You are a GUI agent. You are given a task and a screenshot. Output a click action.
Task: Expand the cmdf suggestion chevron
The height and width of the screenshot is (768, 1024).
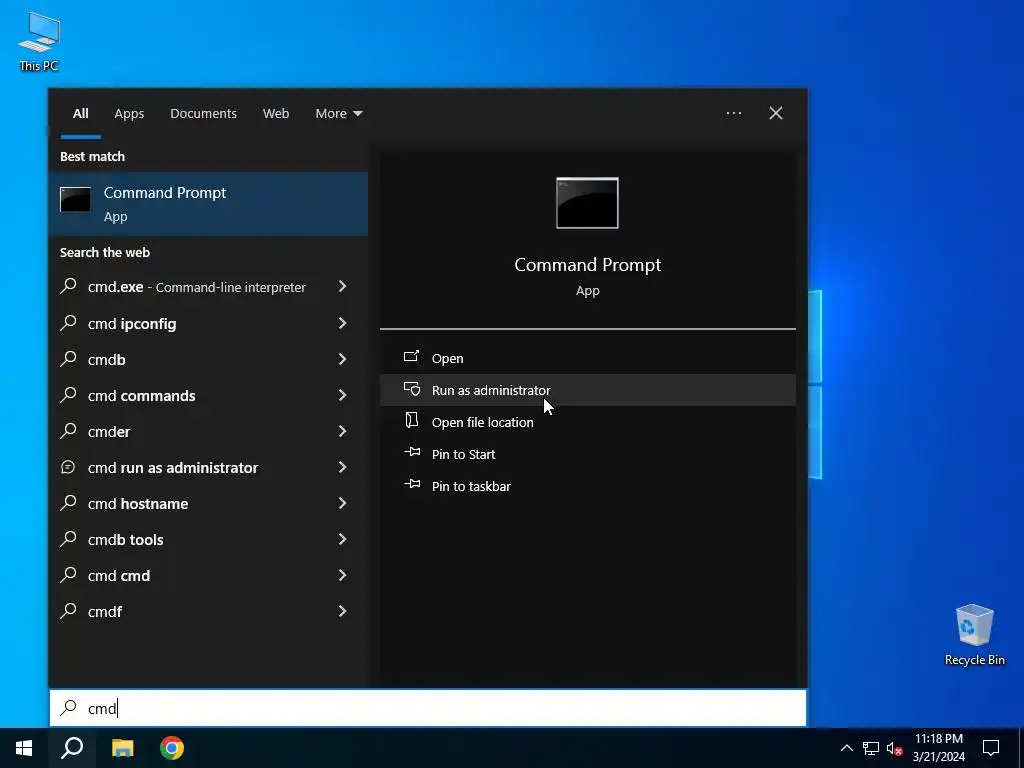(x=342, y=611)
